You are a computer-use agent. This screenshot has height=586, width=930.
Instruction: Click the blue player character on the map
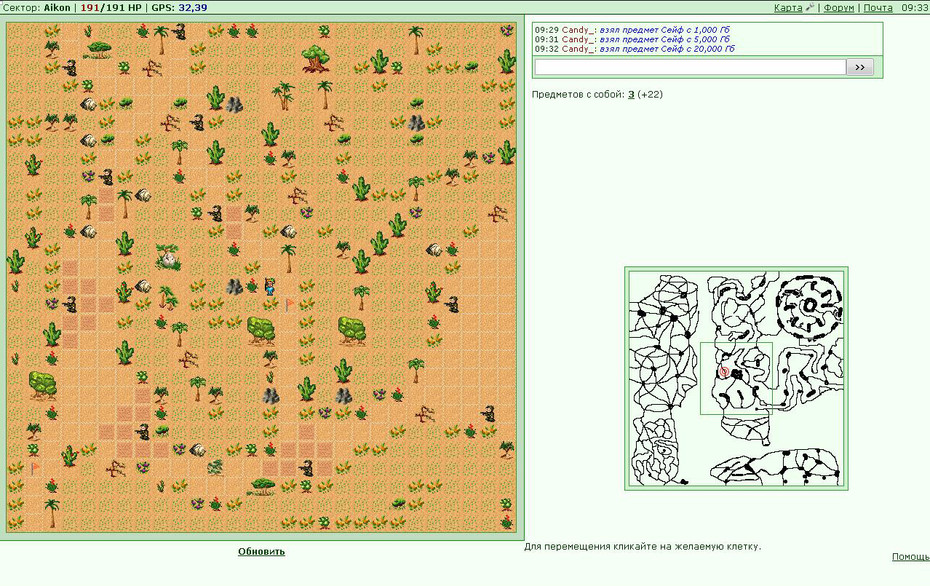click(270, 286)
